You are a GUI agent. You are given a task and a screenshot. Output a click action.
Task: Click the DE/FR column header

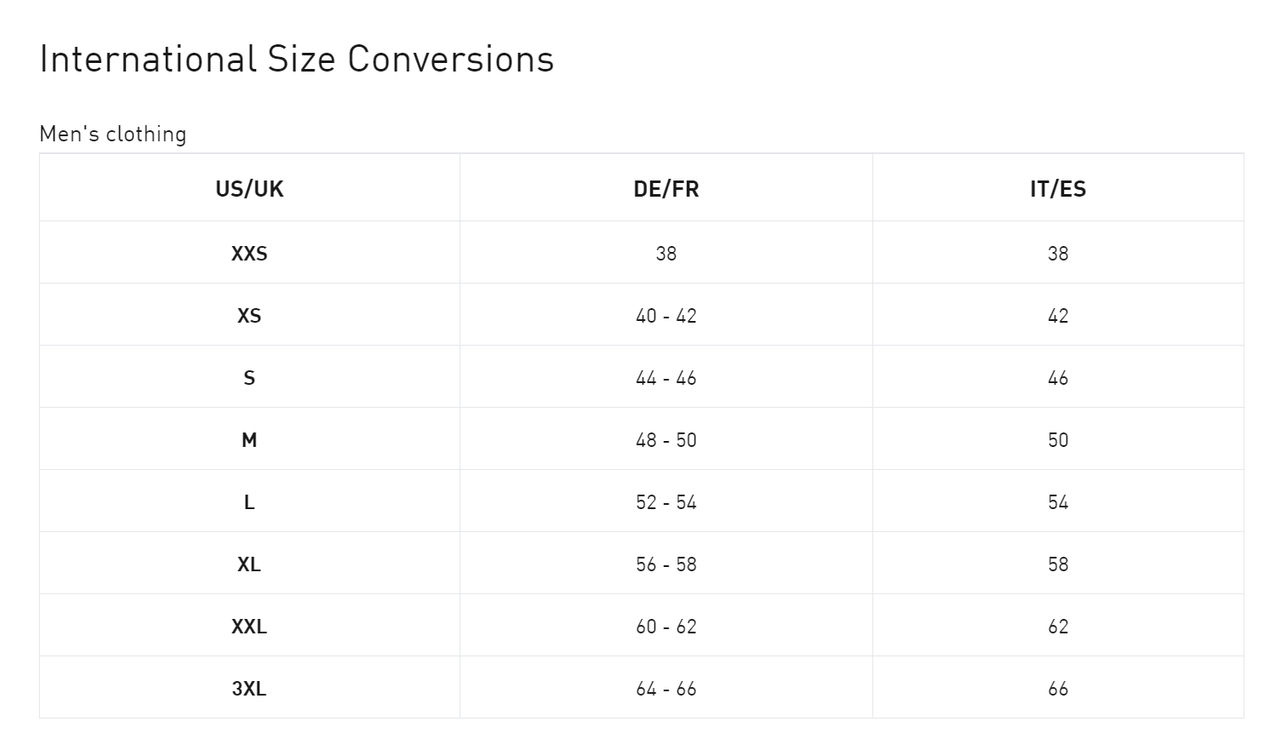point(666,189)
